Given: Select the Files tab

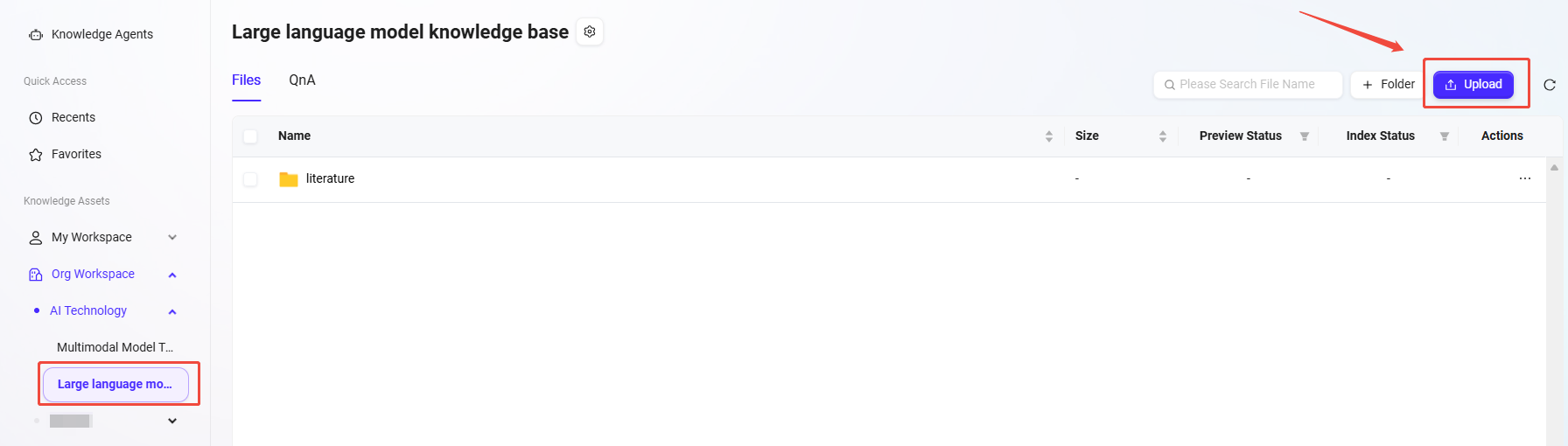Looking at the screenshot, I should [x=246, y=80].
